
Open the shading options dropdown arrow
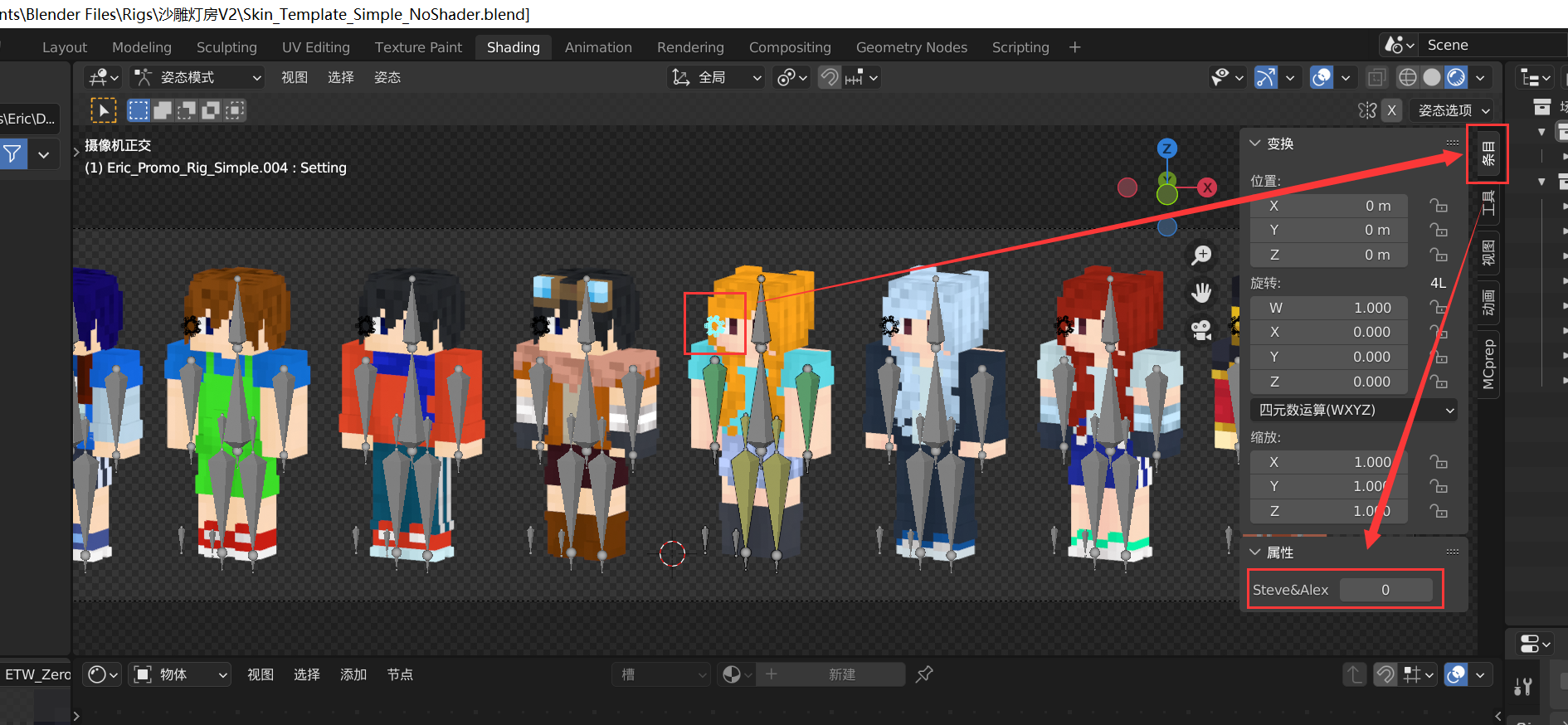tap(1480, 77)
